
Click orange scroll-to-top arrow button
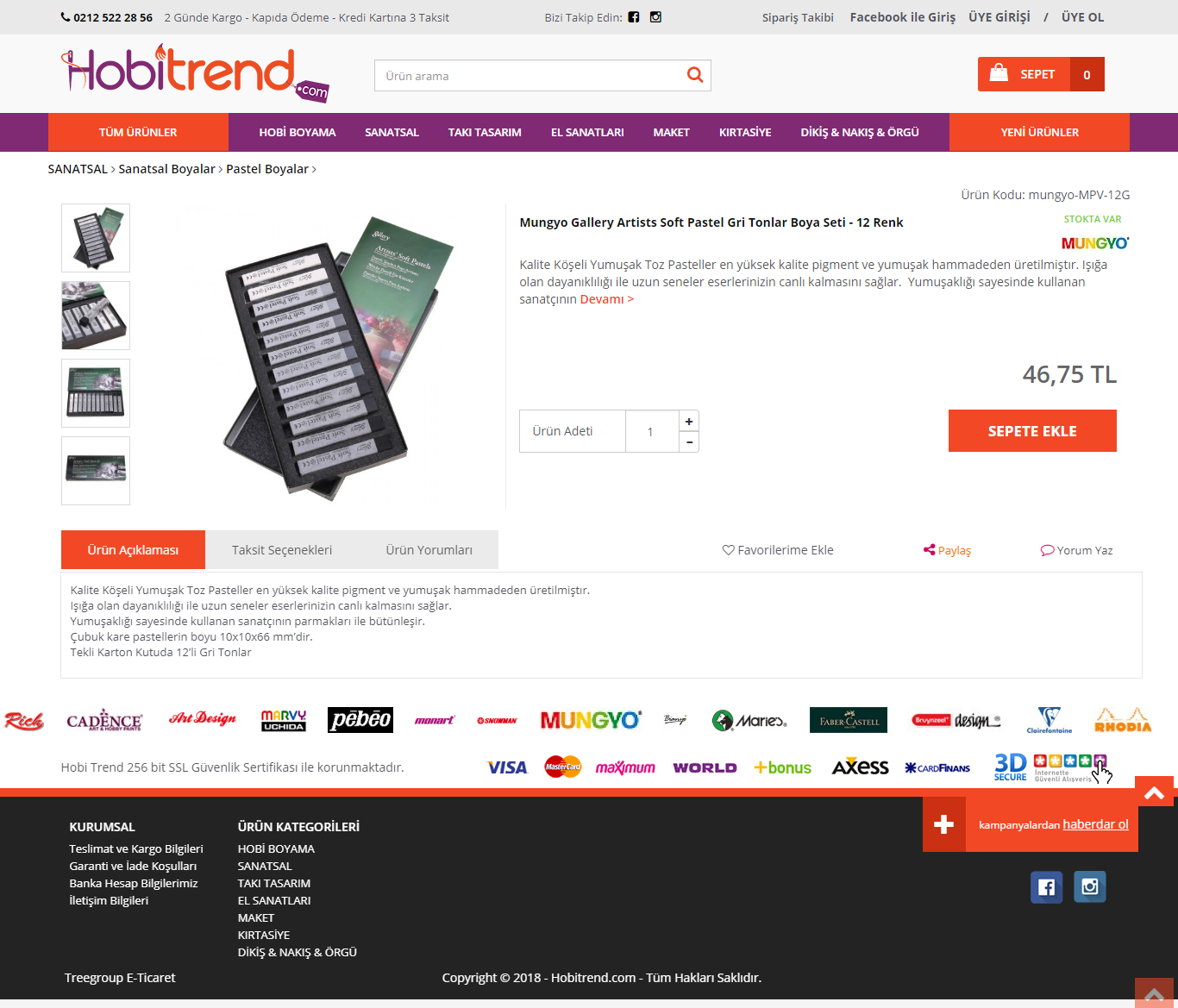1155,792
